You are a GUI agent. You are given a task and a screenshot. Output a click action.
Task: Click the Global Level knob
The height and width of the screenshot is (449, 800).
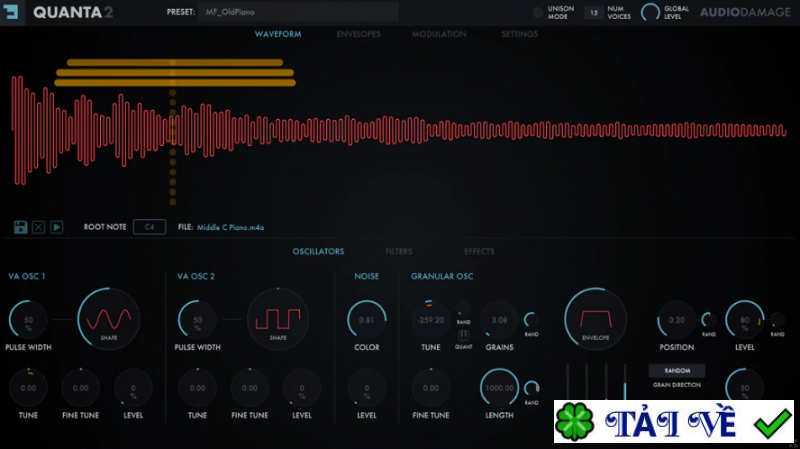pyautogui.click(x=650, y=12)
